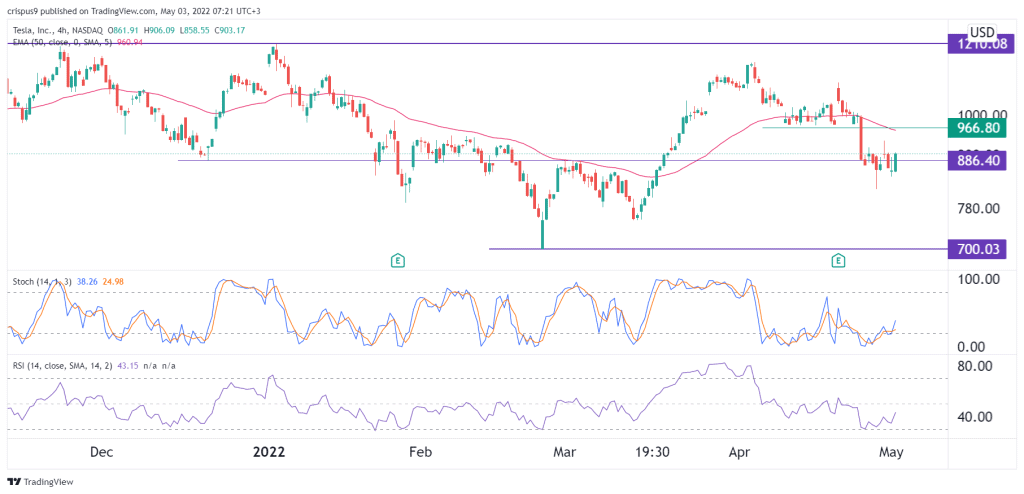Screen dimensions: 1024x494
Task: Select the EMA 50 indicator legend
Action: [80, 33]
